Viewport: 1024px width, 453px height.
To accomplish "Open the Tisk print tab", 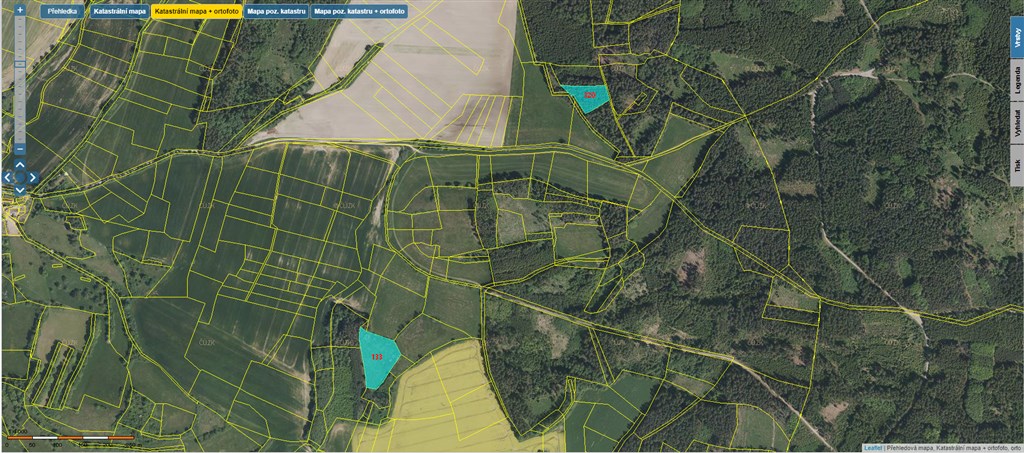I will (x=1016, y=166).
